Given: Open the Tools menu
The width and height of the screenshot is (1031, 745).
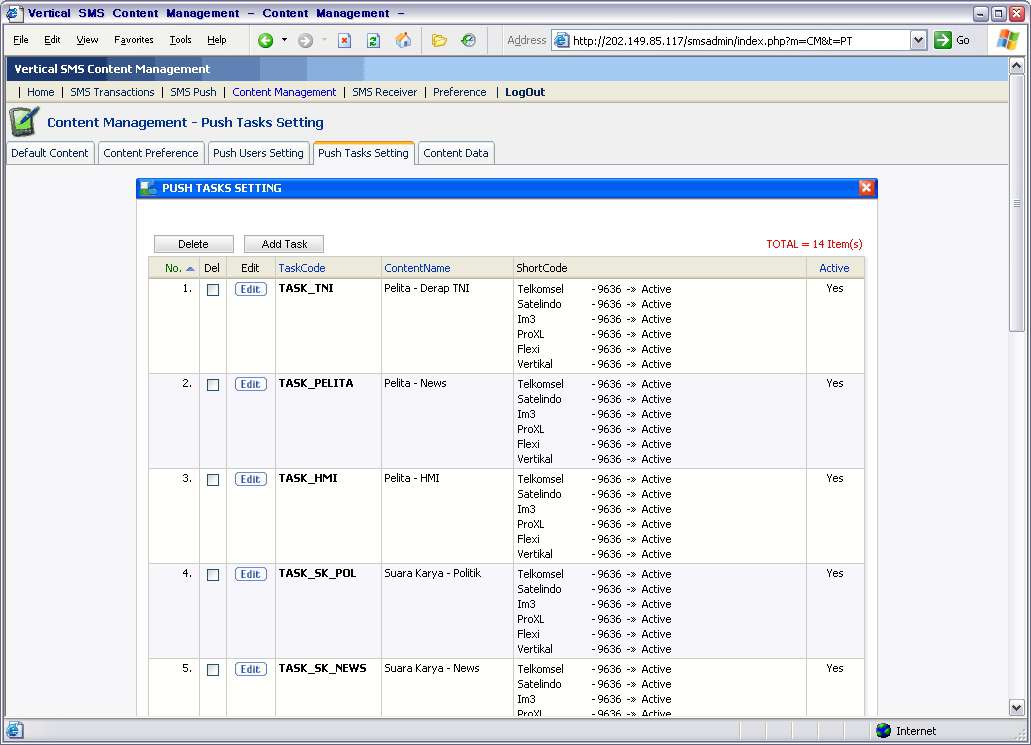Looking at the screenshot, I should [x=180, y=40].
